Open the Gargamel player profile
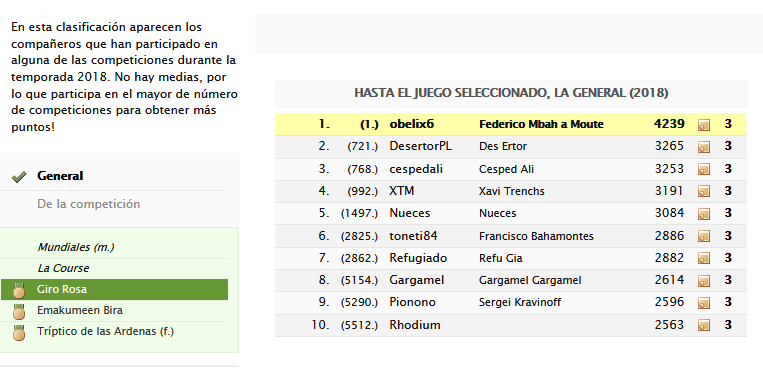Image resolution: width=763 pixels, height=375 pixels. coord(417,280)
